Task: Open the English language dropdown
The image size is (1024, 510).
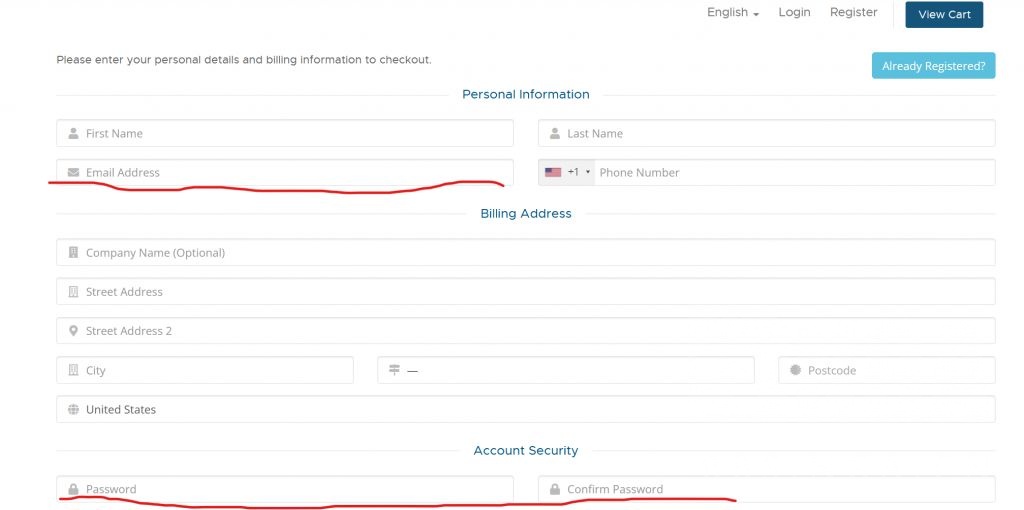Action: (x=733, y=12)
